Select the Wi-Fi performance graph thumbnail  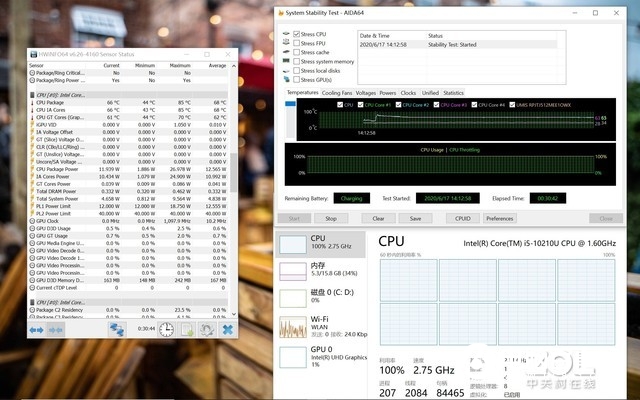293,327
